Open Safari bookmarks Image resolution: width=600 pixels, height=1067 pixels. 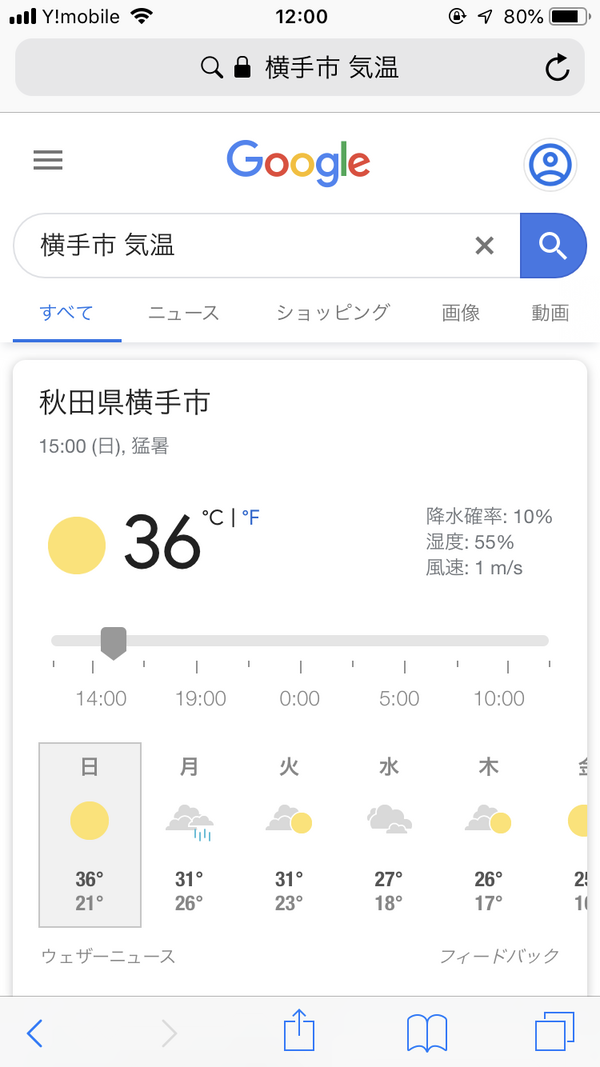click(x=427, y=1033)
